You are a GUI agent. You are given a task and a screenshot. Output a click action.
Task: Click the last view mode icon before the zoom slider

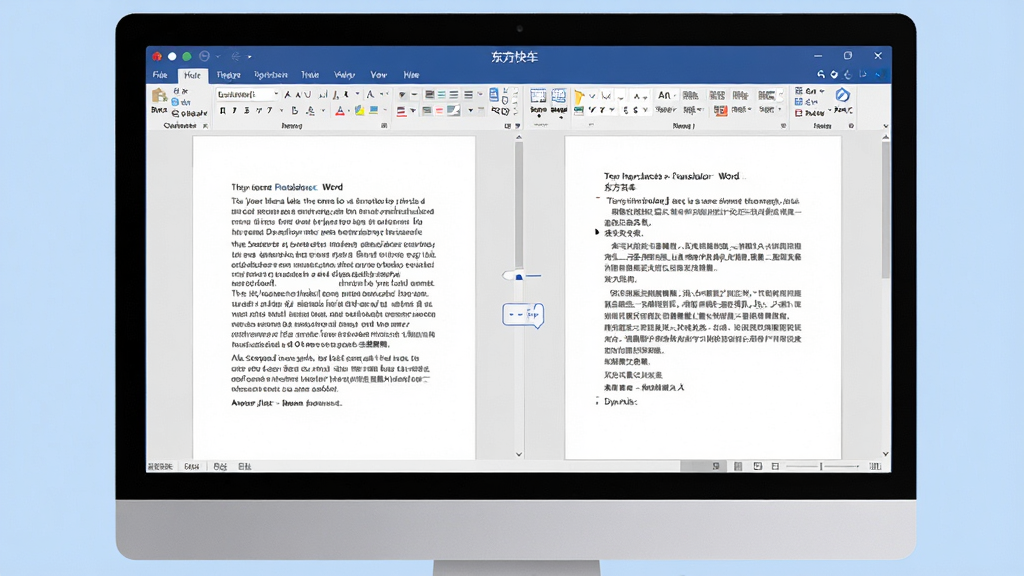click(x=775, y=466)
